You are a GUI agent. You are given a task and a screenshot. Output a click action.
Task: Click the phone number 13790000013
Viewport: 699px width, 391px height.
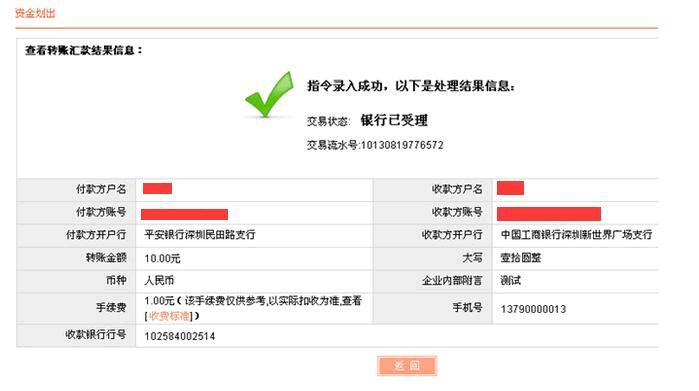click(x=533, y=309)
